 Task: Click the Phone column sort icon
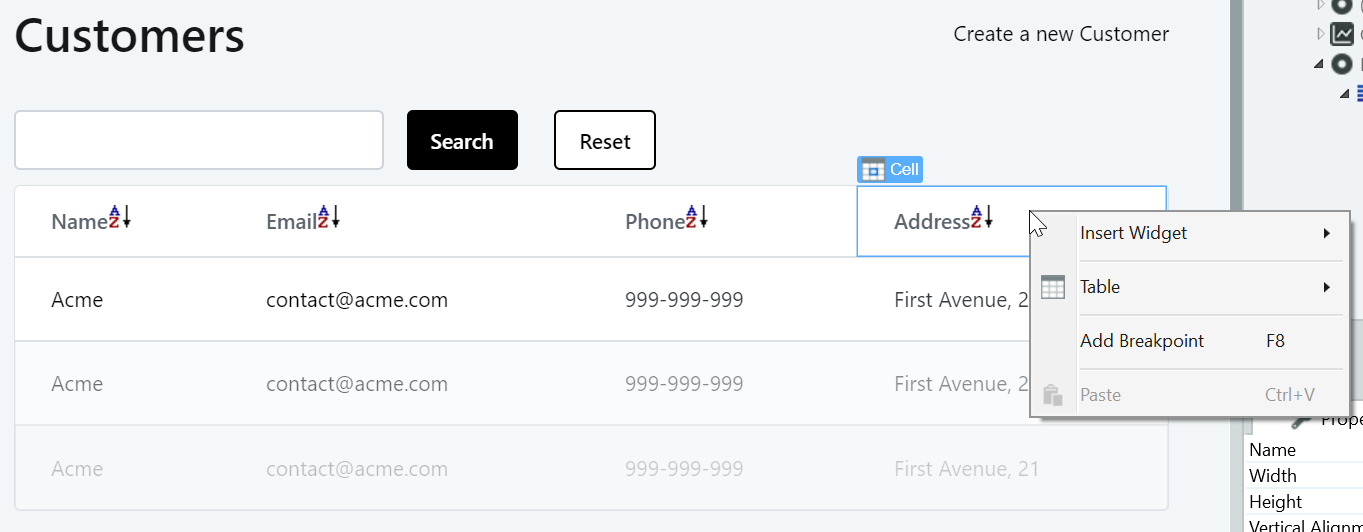point(697,216)
